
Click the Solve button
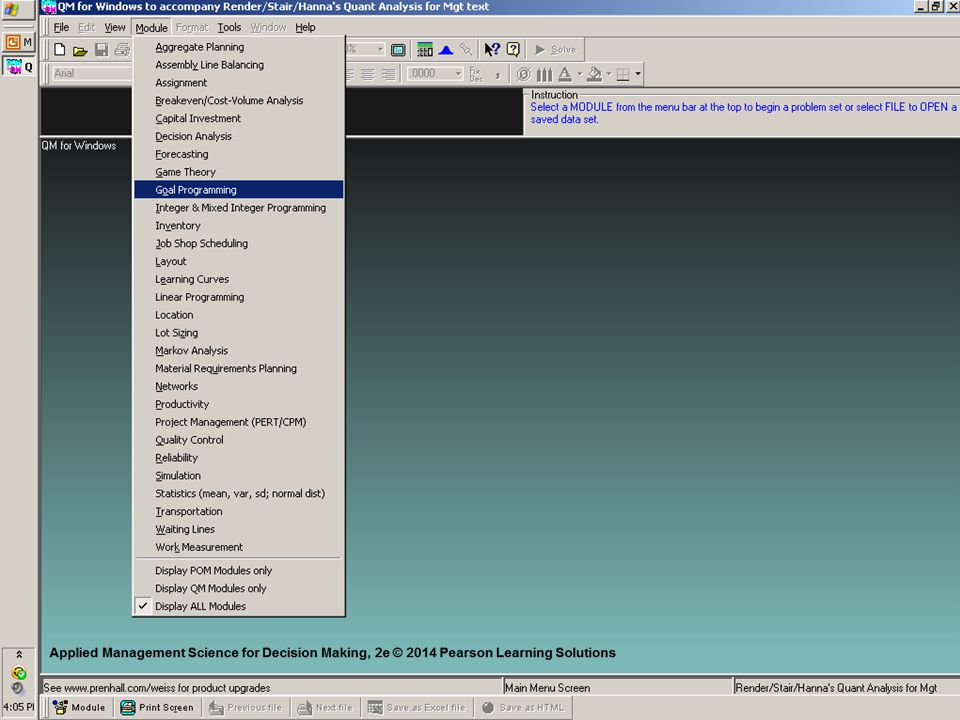click(x=556, y=50)
